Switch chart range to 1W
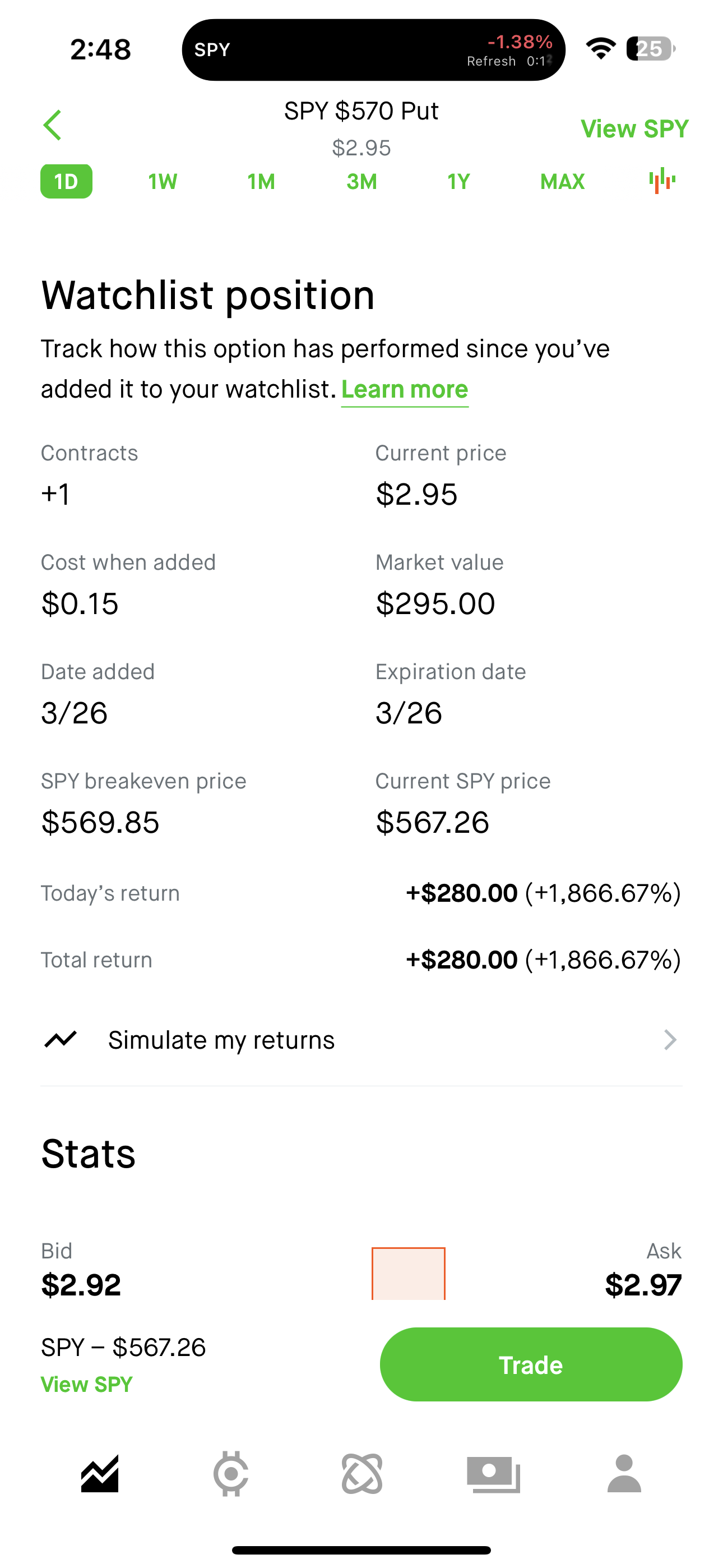This screenshot has height=1568, width=723. (163, 181)
